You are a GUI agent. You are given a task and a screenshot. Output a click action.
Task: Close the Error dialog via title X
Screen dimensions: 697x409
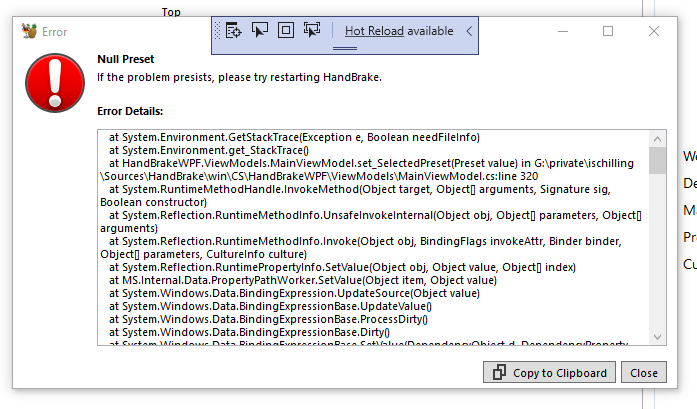coord(653,31)
